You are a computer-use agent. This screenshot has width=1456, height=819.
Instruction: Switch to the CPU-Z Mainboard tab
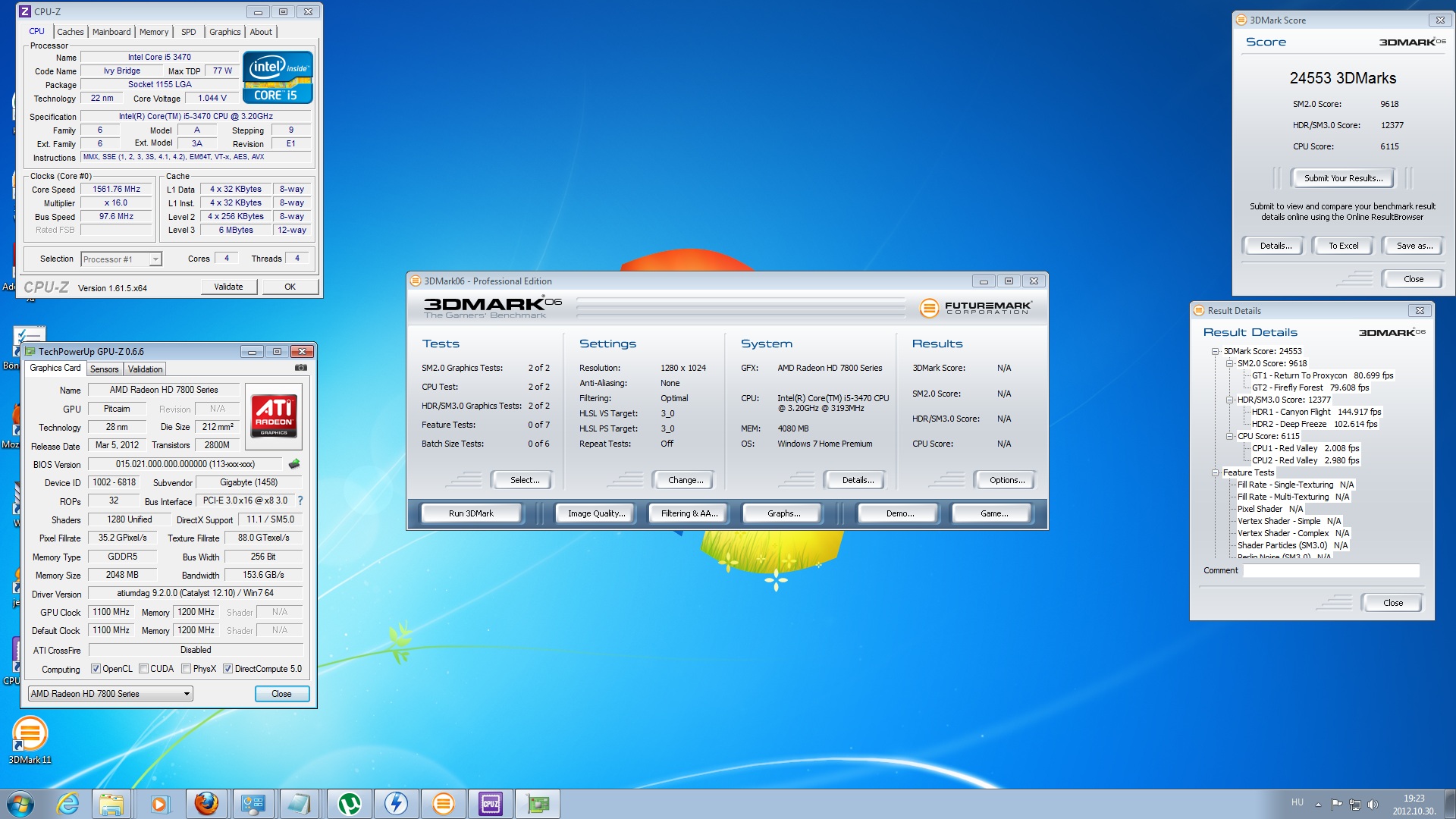click(x=111, y=32)
